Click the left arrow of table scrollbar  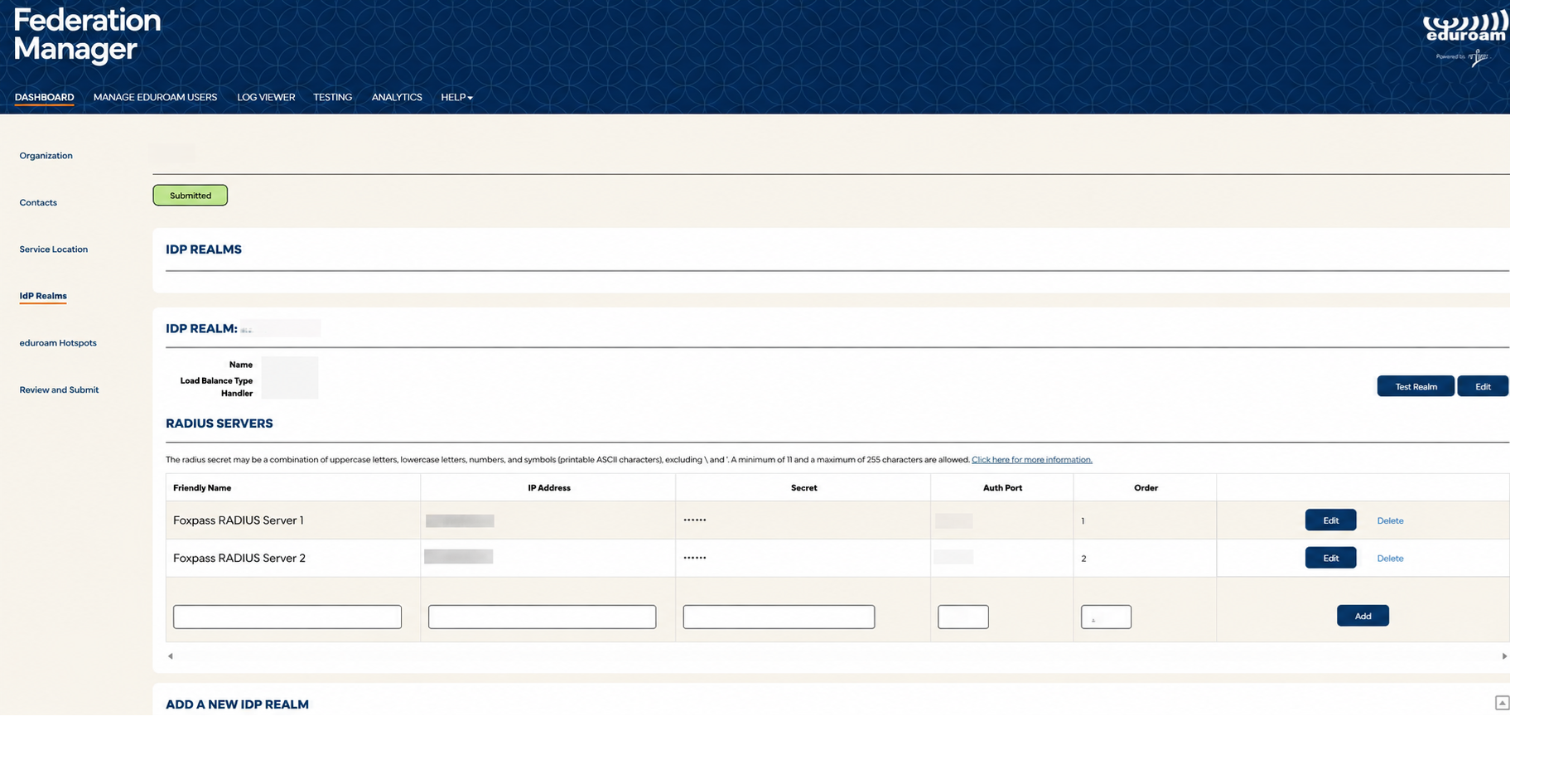tap(171, 656)
